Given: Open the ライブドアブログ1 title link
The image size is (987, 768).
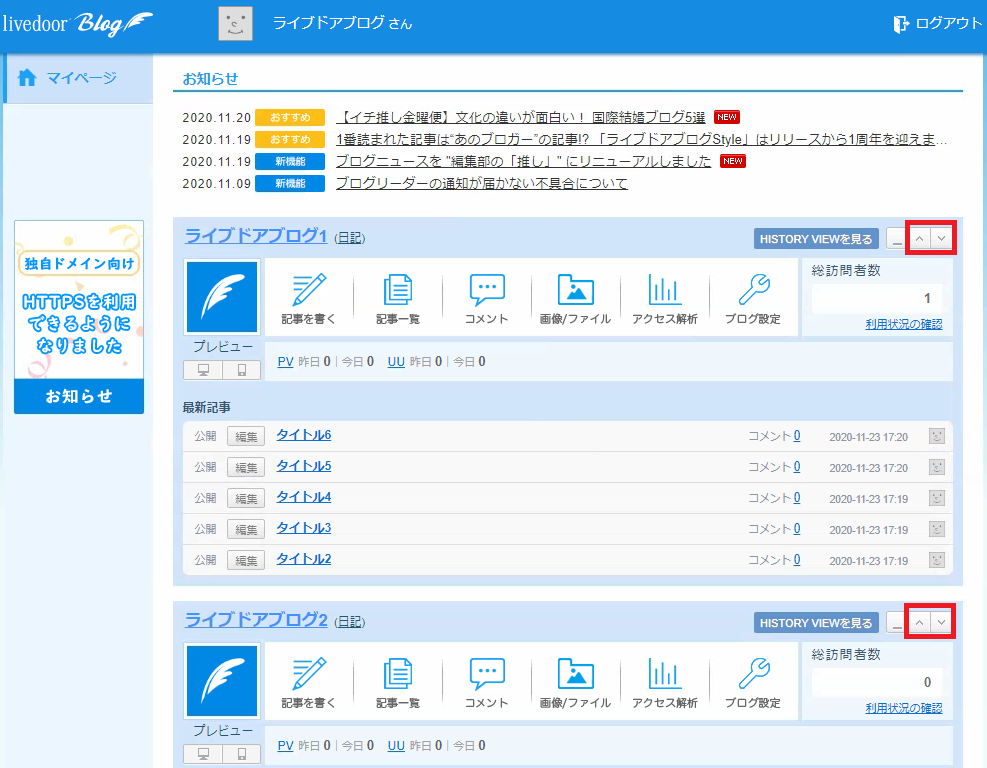Looking at the screenshot, I should 256,235.
